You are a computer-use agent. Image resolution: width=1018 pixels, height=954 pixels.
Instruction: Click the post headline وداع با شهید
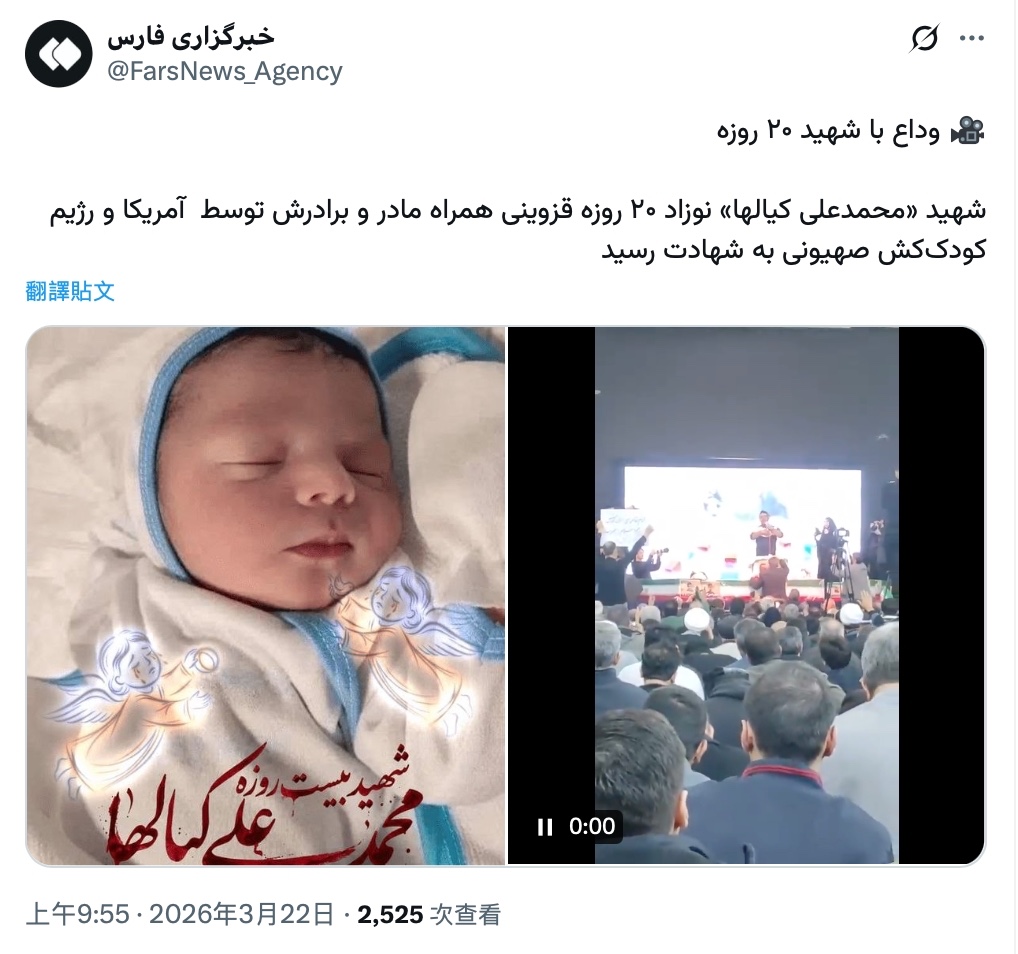pyautogui.click(x=828, y=131)
